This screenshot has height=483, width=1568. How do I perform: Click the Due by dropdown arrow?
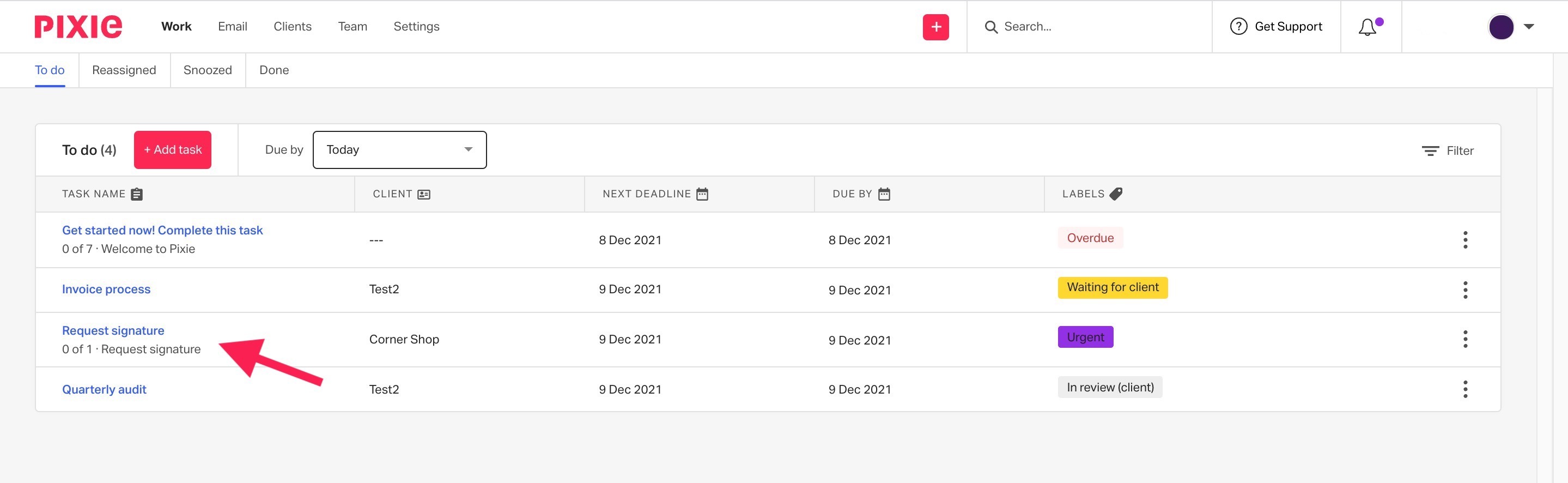(x=468, y=149)
